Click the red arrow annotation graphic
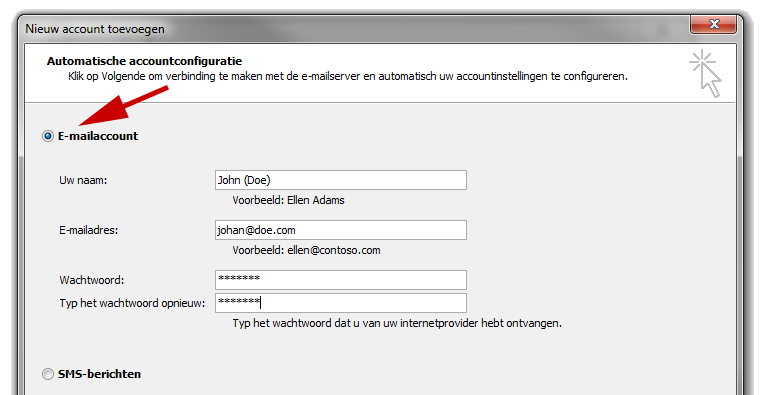This screenshot has height=395, width=767. pos(124,105)
